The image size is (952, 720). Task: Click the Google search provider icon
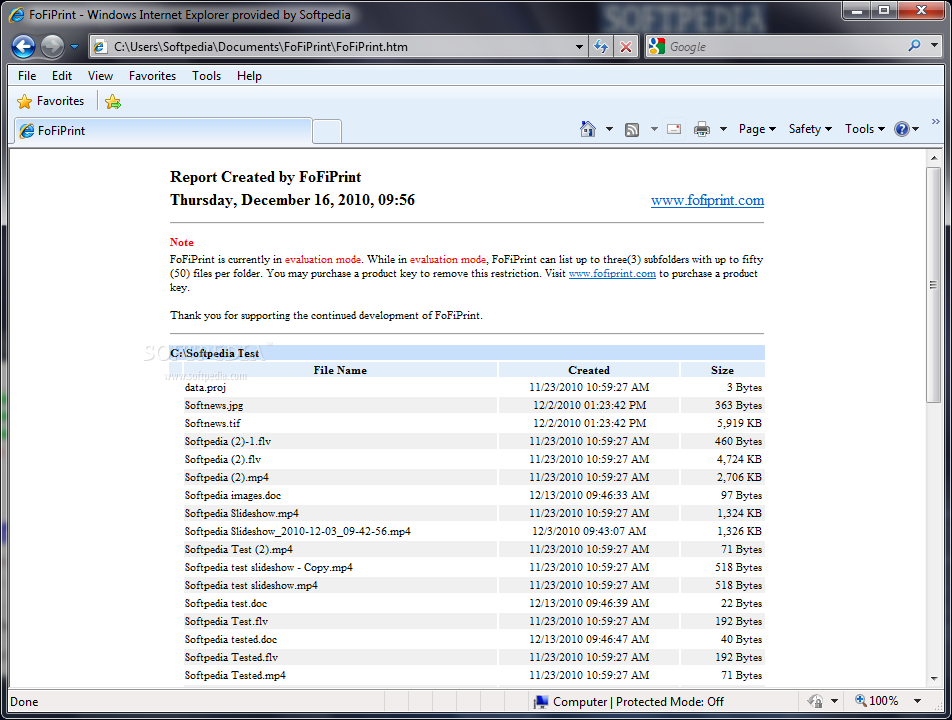point(656,46)
